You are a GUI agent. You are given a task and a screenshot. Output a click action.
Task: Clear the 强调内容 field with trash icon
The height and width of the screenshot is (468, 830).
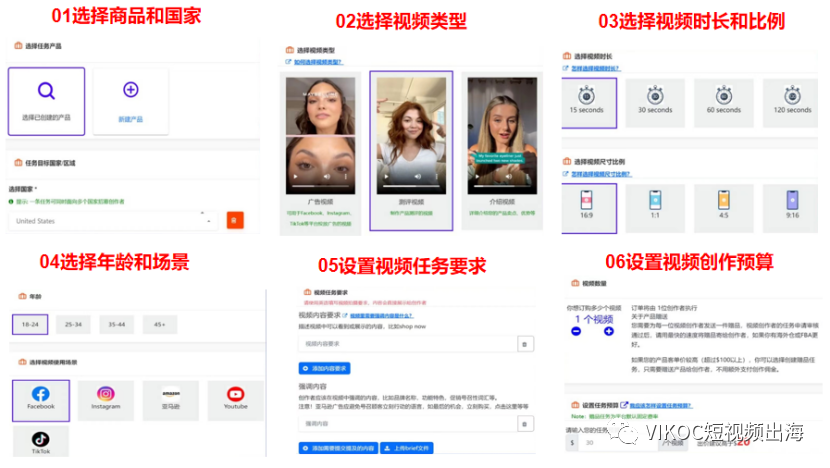(525, 424)
